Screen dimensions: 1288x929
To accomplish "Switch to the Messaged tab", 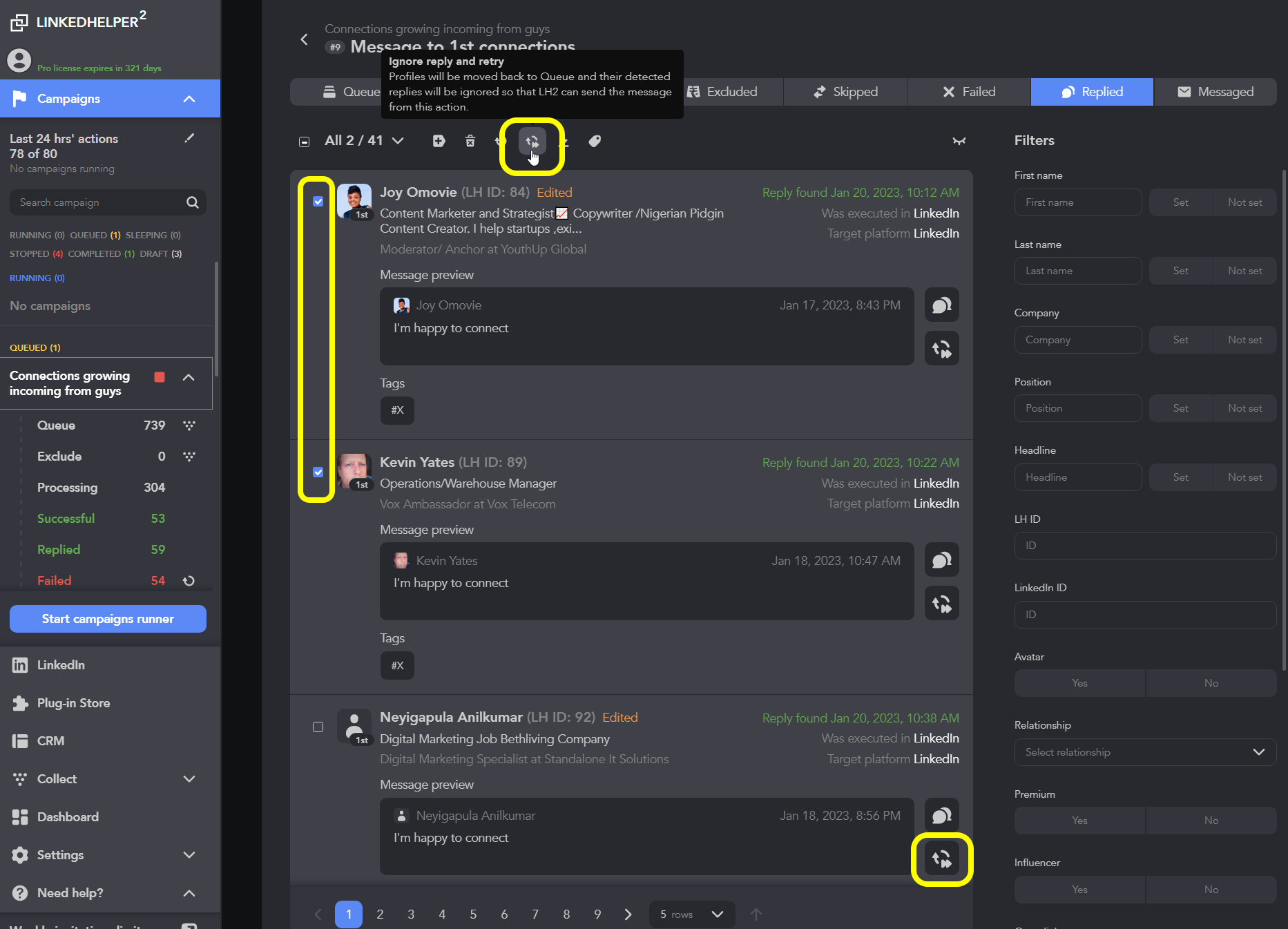I will tap(1215, 92).
